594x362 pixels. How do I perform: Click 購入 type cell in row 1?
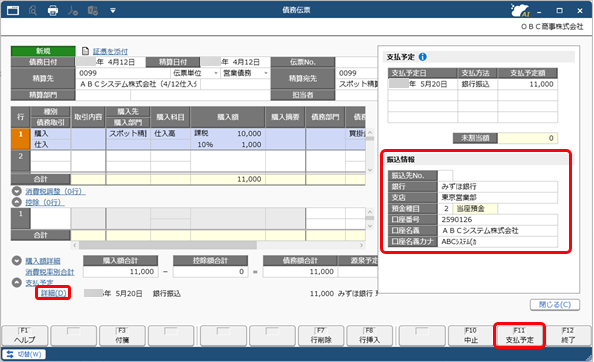coord(51,134)
